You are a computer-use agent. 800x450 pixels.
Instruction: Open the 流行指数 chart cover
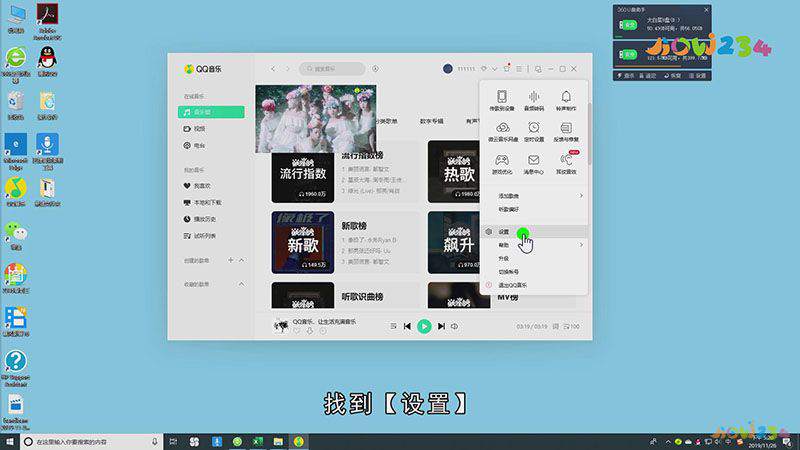tap(303, 177)
